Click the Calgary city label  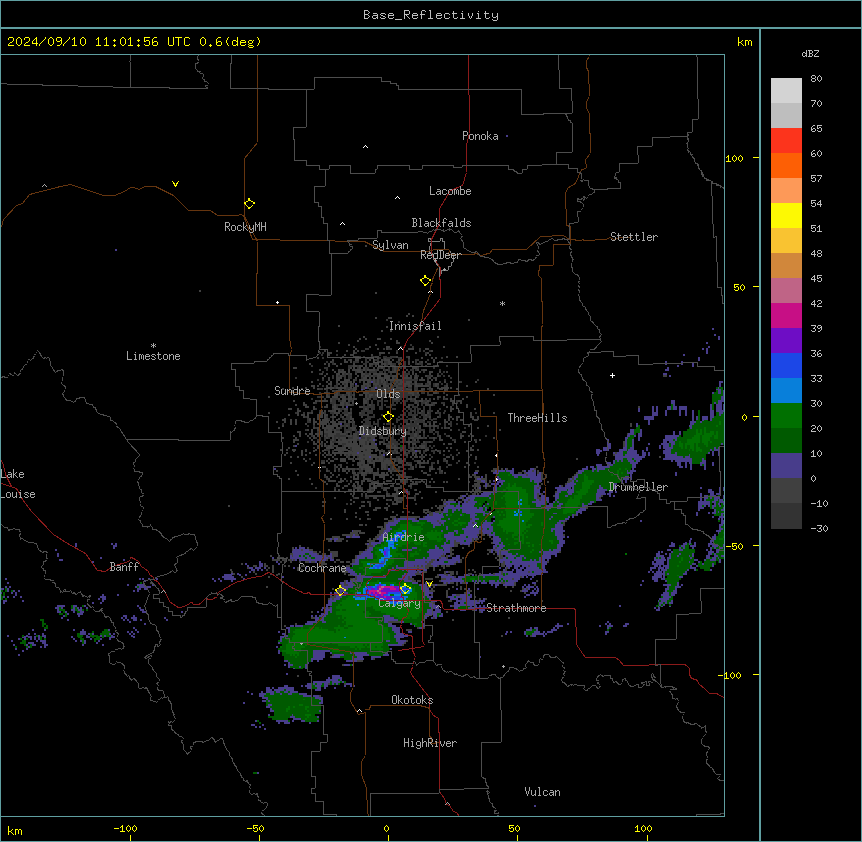pos(399,603)
